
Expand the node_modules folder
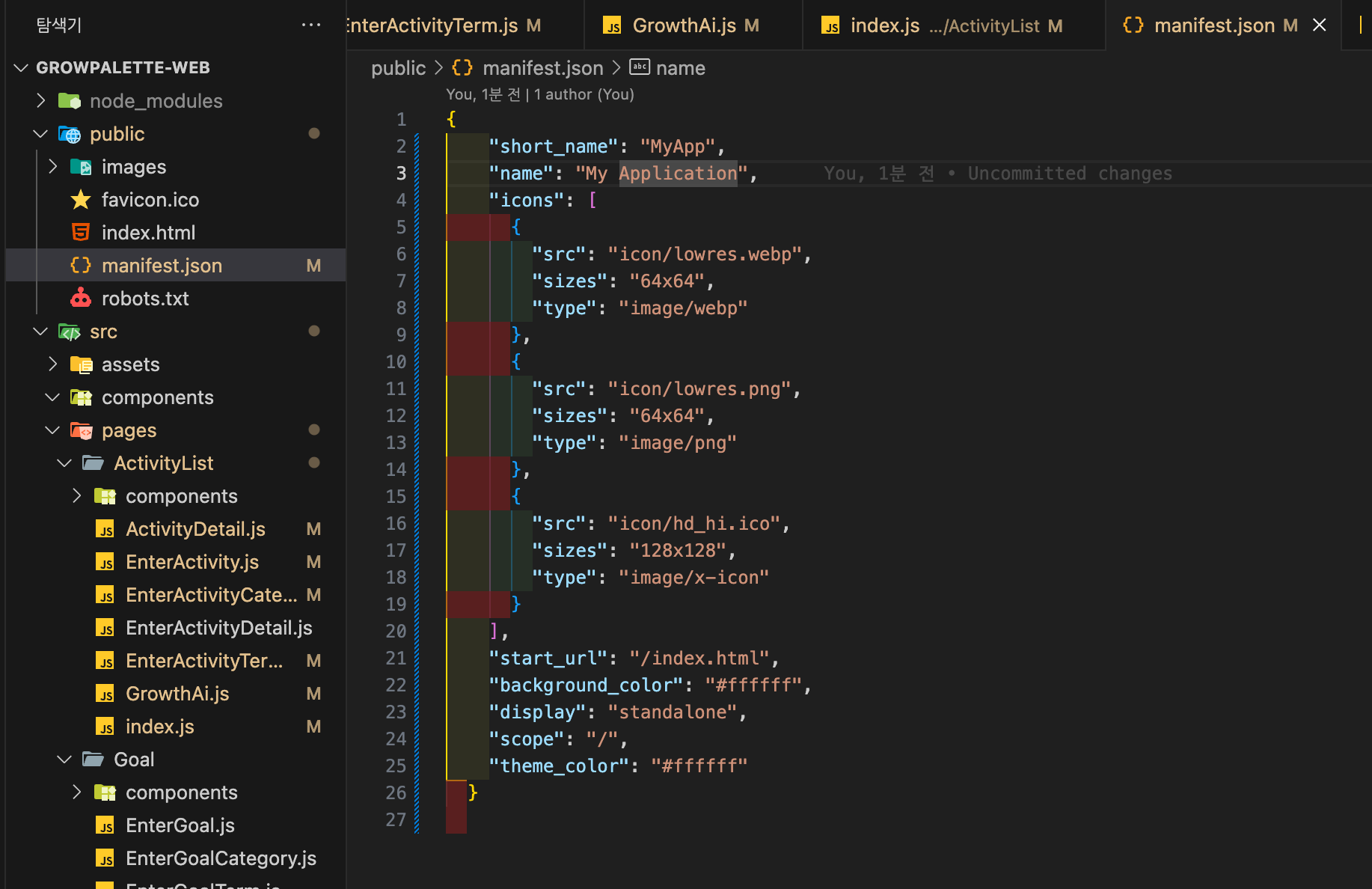click(x=40, y=100)
